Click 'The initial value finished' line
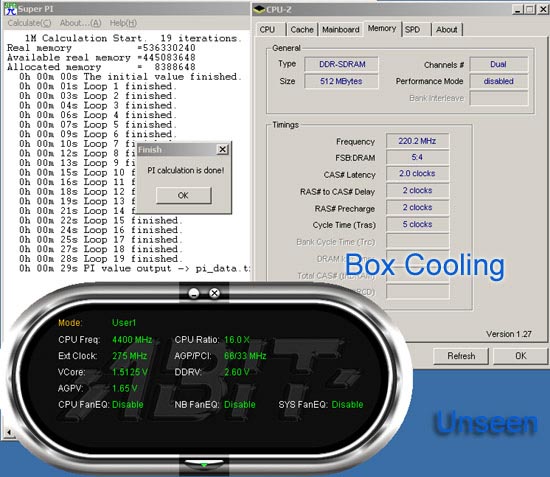 pos(130,76)
